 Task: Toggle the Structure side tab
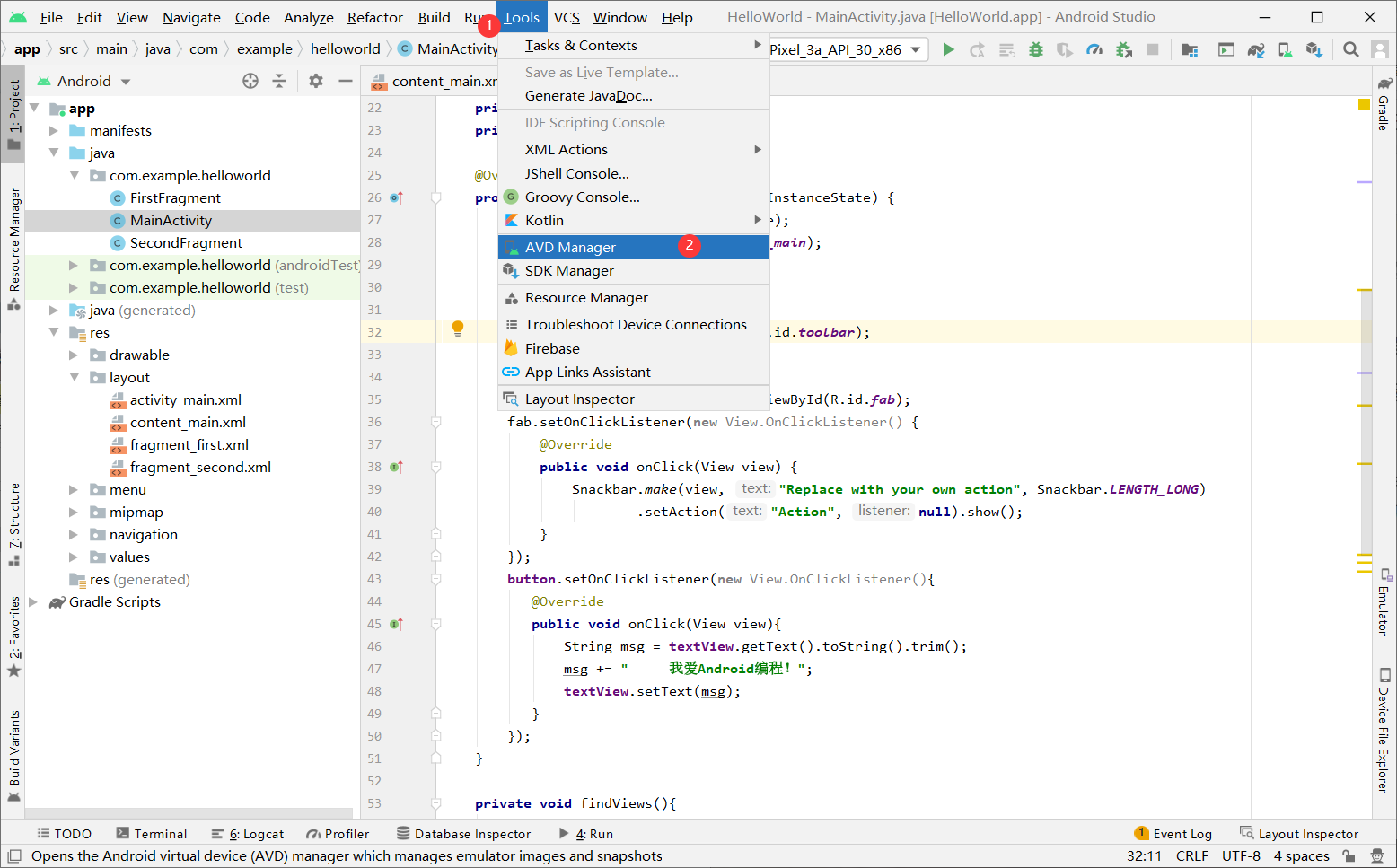coord(13,524)
